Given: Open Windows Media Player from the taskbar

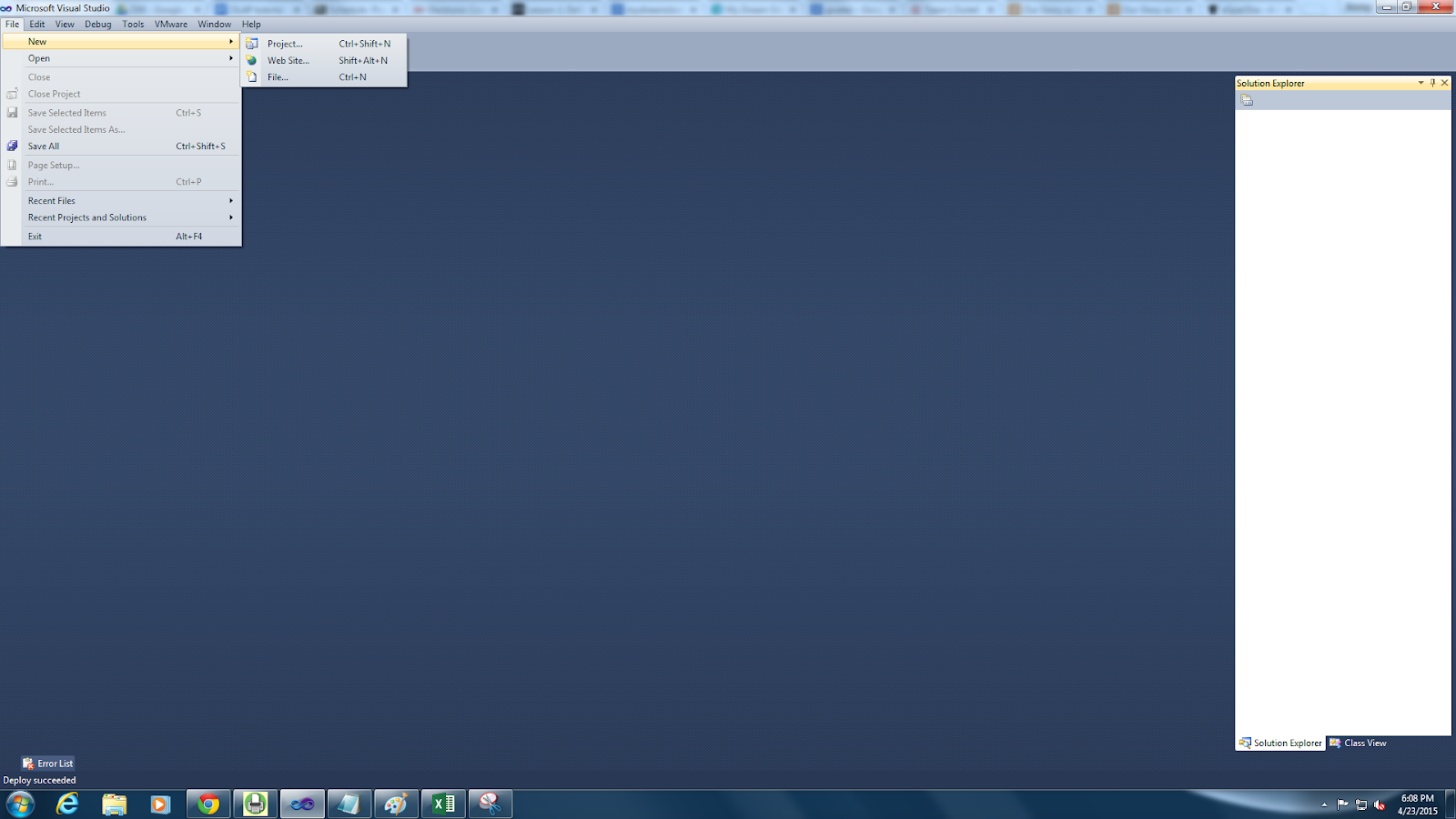Looking at the screenshot, I should (x=160, y=804).
